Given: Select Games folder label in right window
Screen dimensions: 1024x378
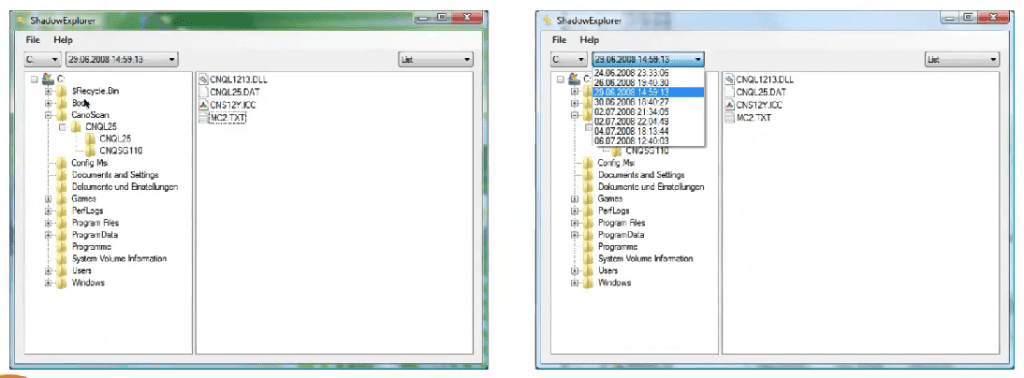Looking at the screenshot, I should pos(611,198).
